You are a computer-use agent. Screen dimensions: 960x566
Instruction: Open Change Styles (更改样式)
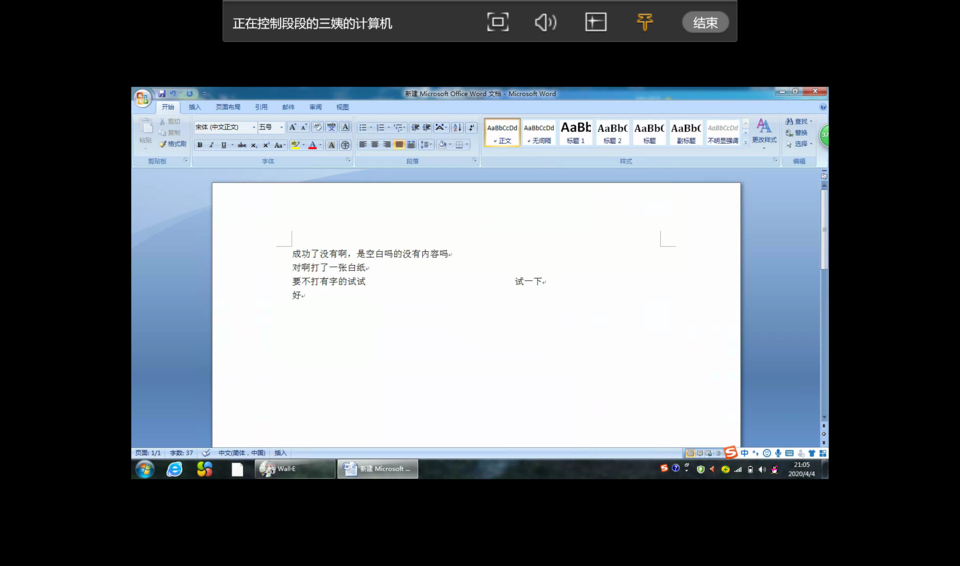click(x=763, y=132)
